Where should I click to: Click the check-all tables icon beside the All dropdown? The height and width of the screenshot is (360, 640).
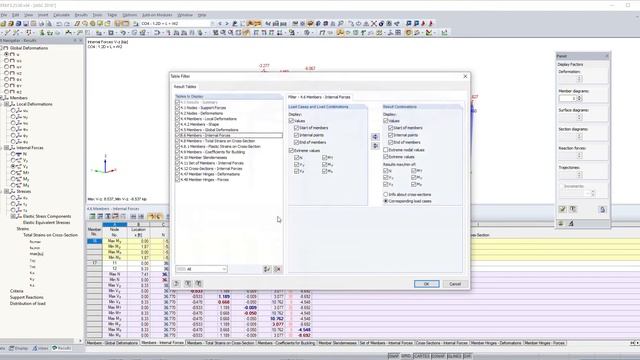(x=267, y=269)
